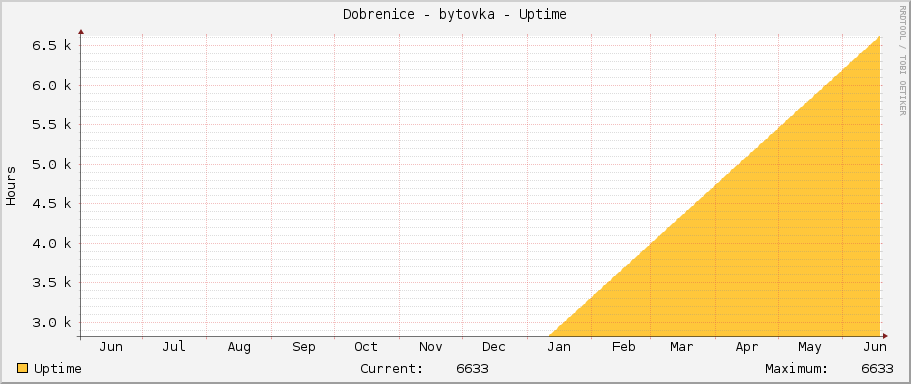
Task: Click the 'Nov' month label
Action: 431,347
